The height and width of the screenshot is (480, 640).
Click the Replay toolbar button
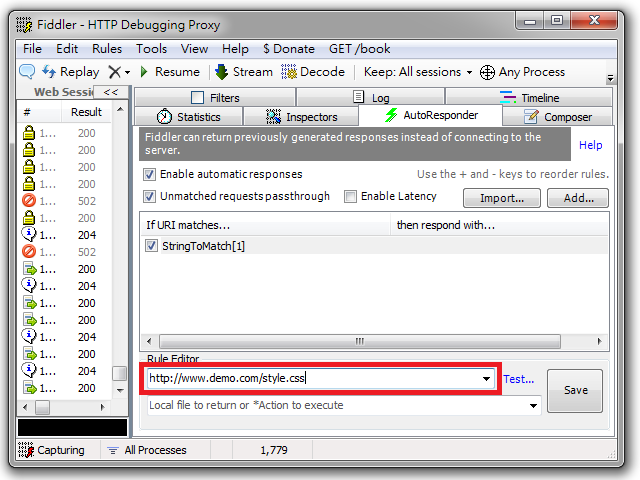71,72
